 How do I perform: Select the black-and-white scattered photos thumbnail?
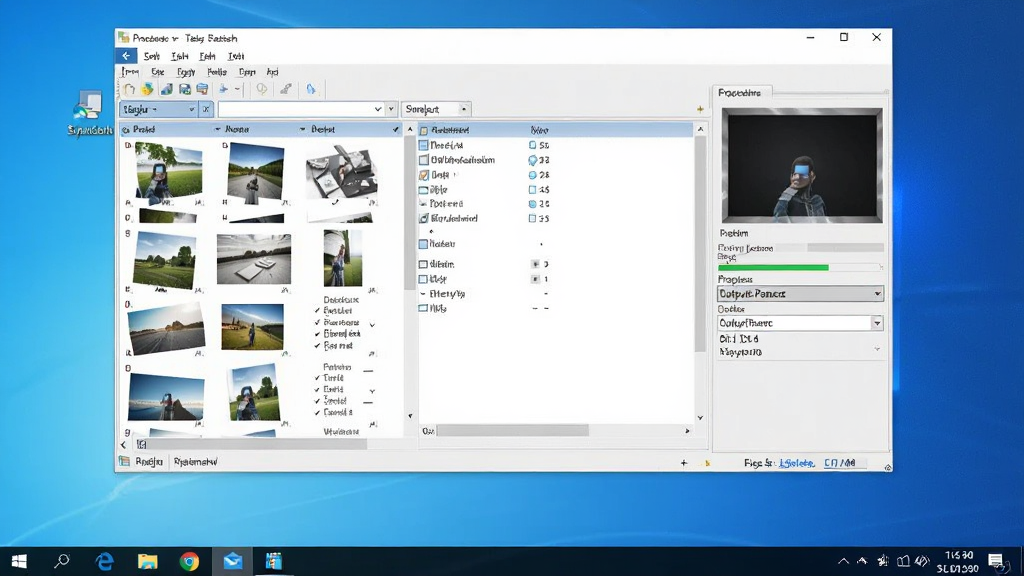tap(342, 172)
